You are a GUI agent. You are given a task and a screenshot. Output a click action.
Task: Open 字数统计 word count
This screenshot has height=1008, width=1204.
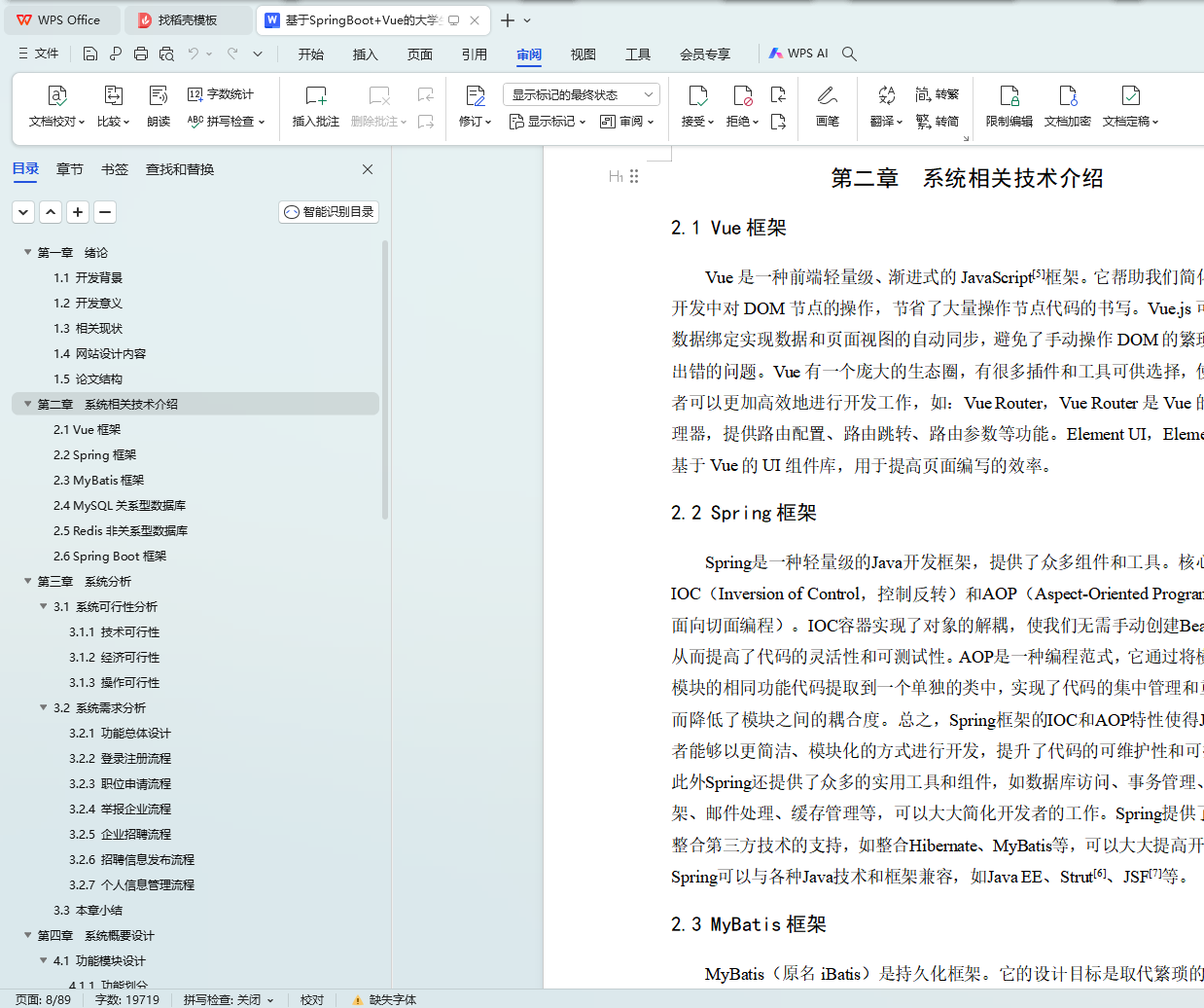(x=221, y=94)
